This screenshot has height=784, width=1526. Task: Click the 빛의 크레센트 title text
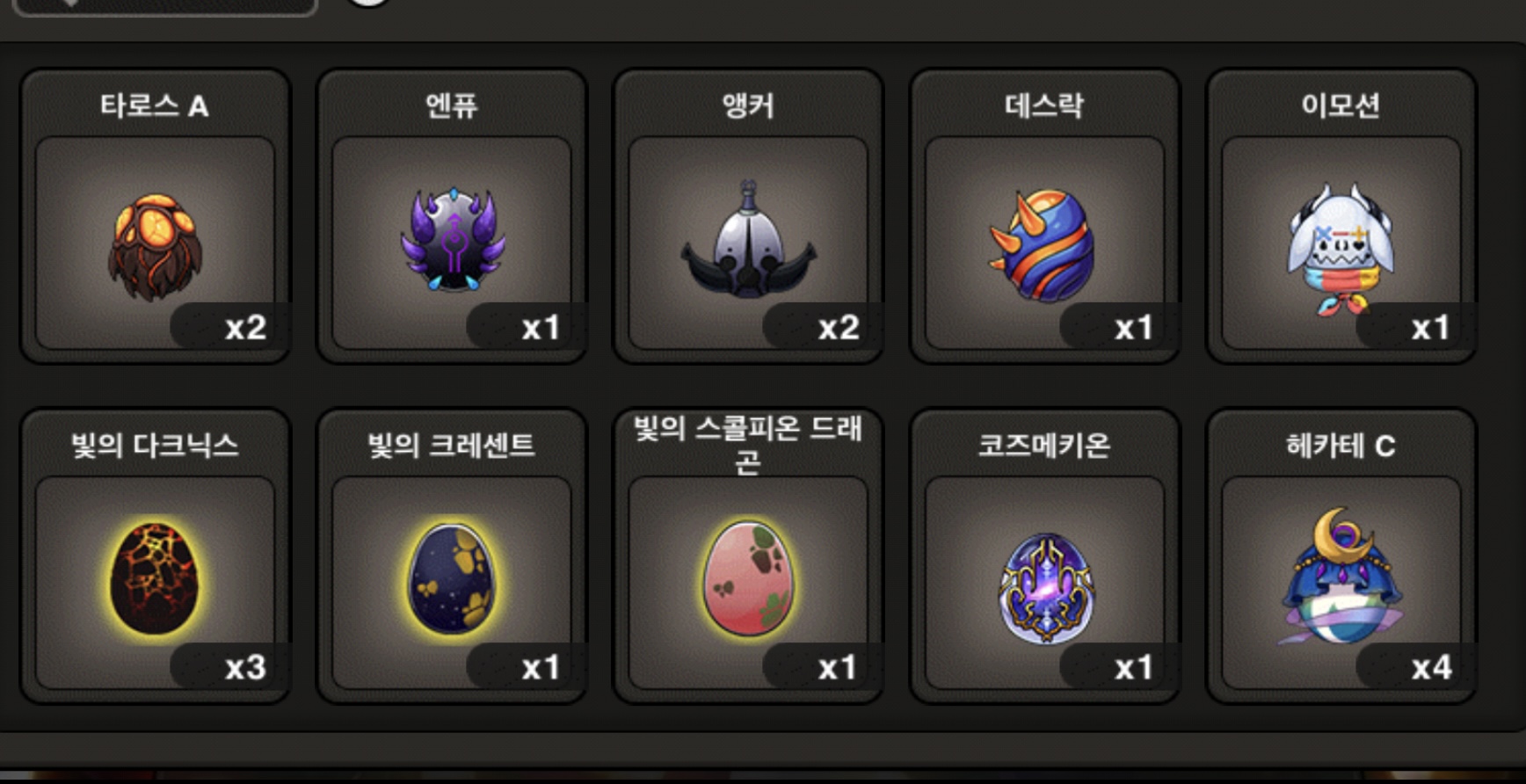click(x=451, y=446)
